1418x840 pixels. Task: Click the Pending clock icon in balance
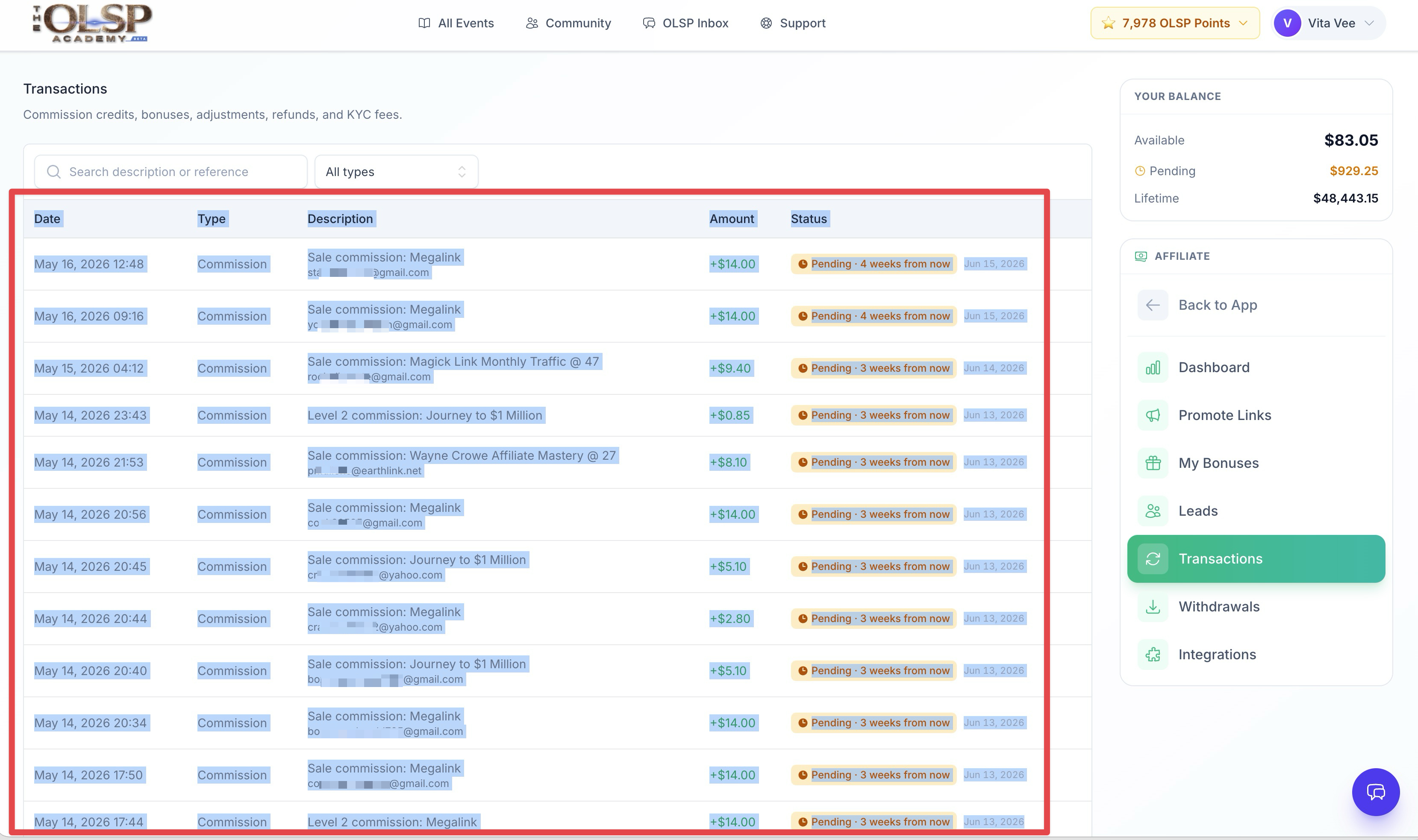[1140, 171]
